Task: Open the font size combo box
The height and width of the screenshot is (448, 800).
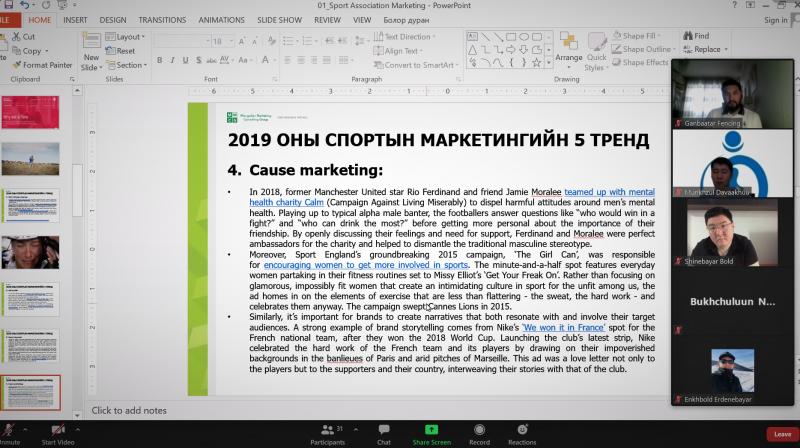Action: point(223,41)
